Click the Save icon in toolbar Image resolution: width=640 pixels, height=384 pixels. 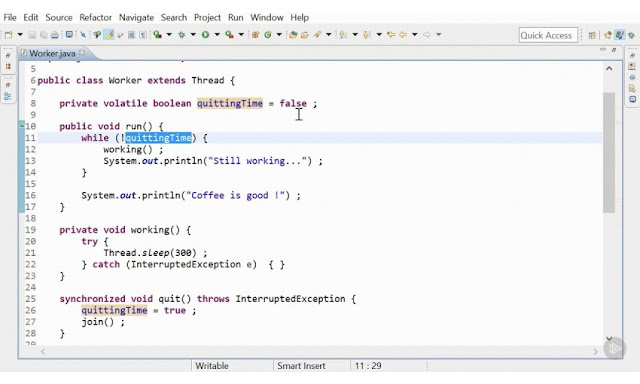[x=31, y=35]
